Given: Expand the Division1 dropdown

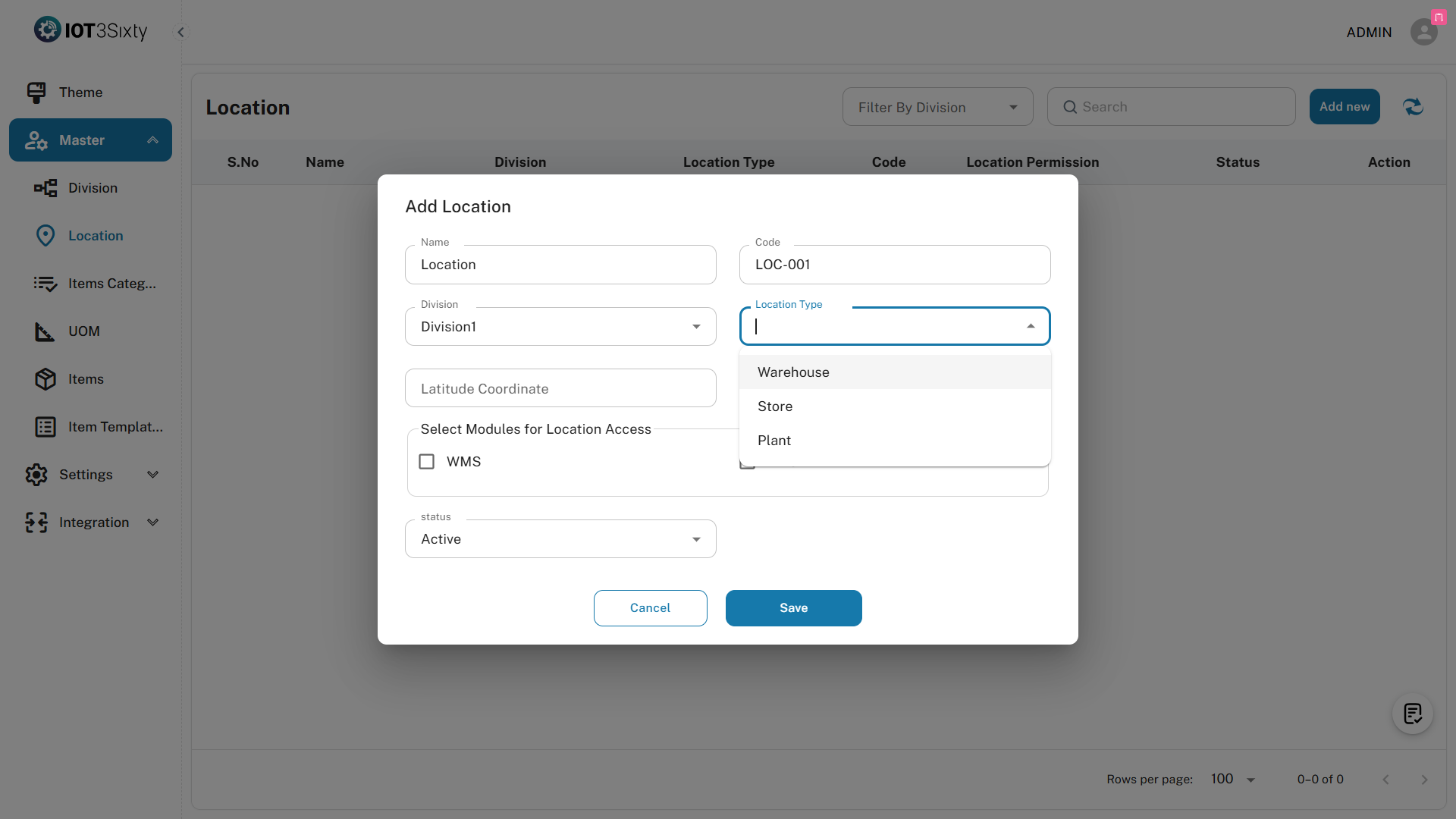Looking at the screenshot, I should 560,327.
